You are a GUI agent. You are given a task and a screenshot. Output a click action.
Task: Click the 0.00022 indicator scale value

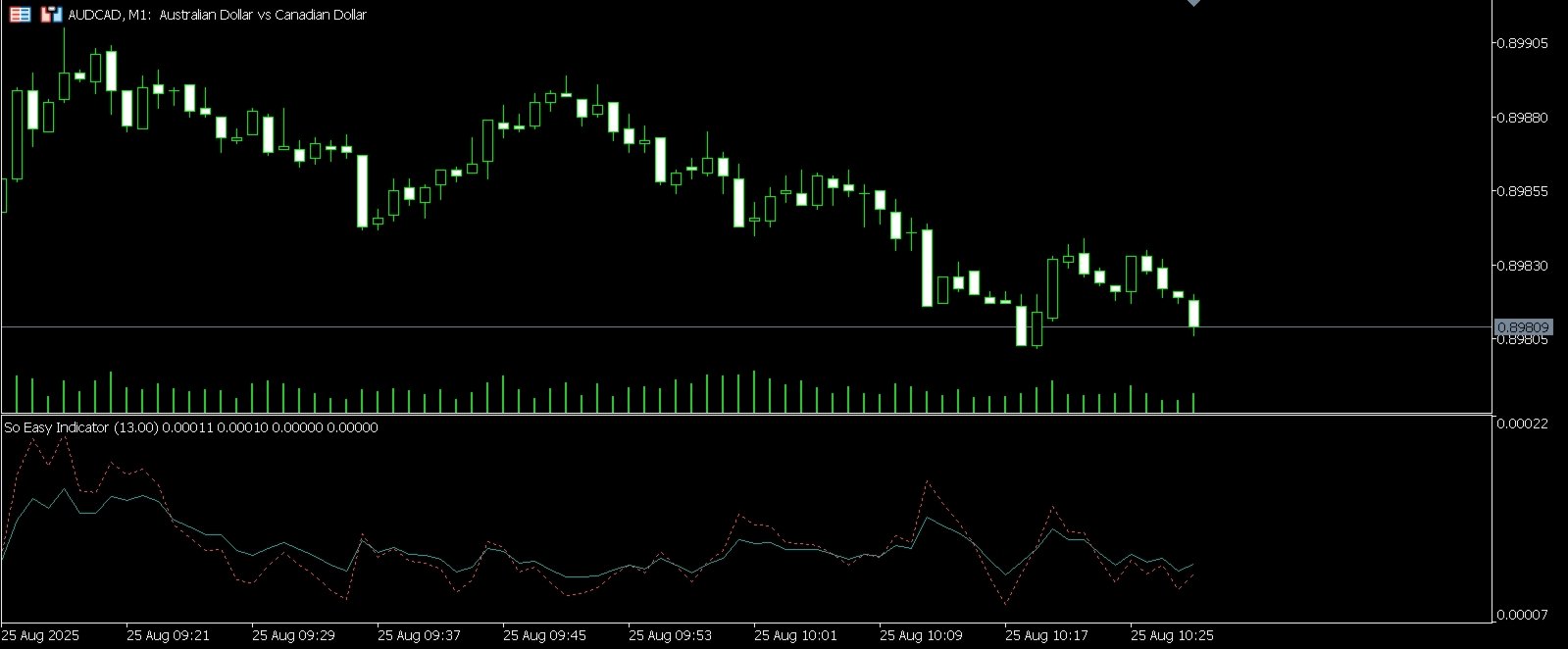point(1521,424)
